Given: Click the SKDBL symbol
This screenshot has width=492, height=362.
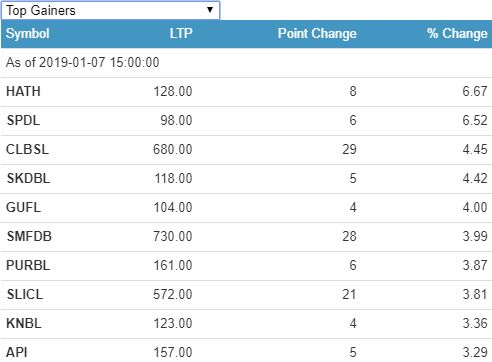Looking at the screenshot, I should [x=28, y=178].
